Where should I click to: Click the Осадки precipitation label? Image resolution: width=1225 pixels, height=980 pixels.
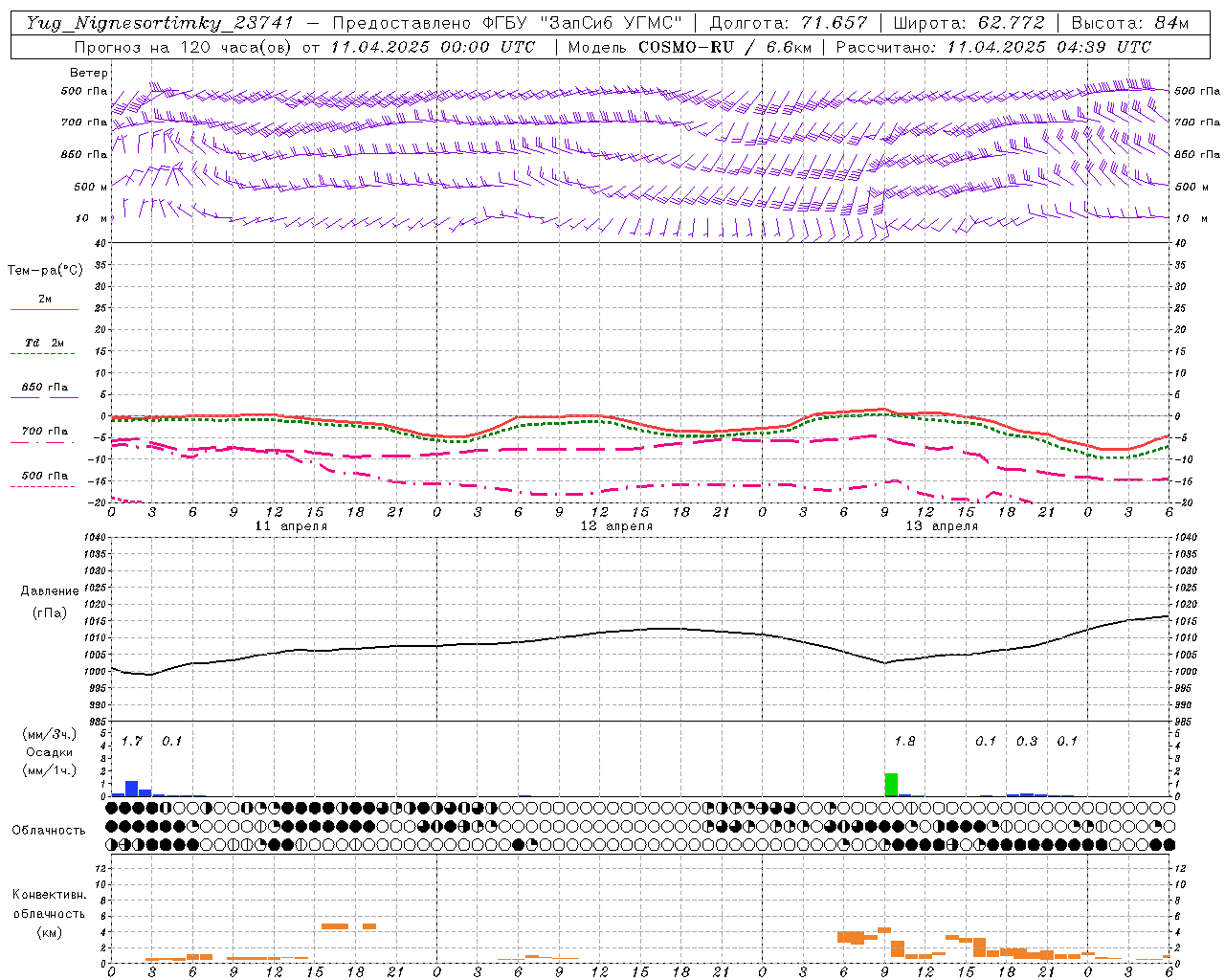50,752
